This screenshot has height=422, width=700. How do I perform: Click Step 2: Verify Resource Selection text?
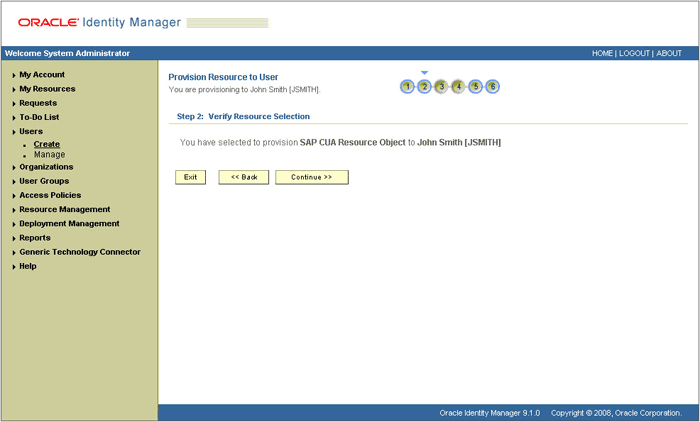pos(243,116)
